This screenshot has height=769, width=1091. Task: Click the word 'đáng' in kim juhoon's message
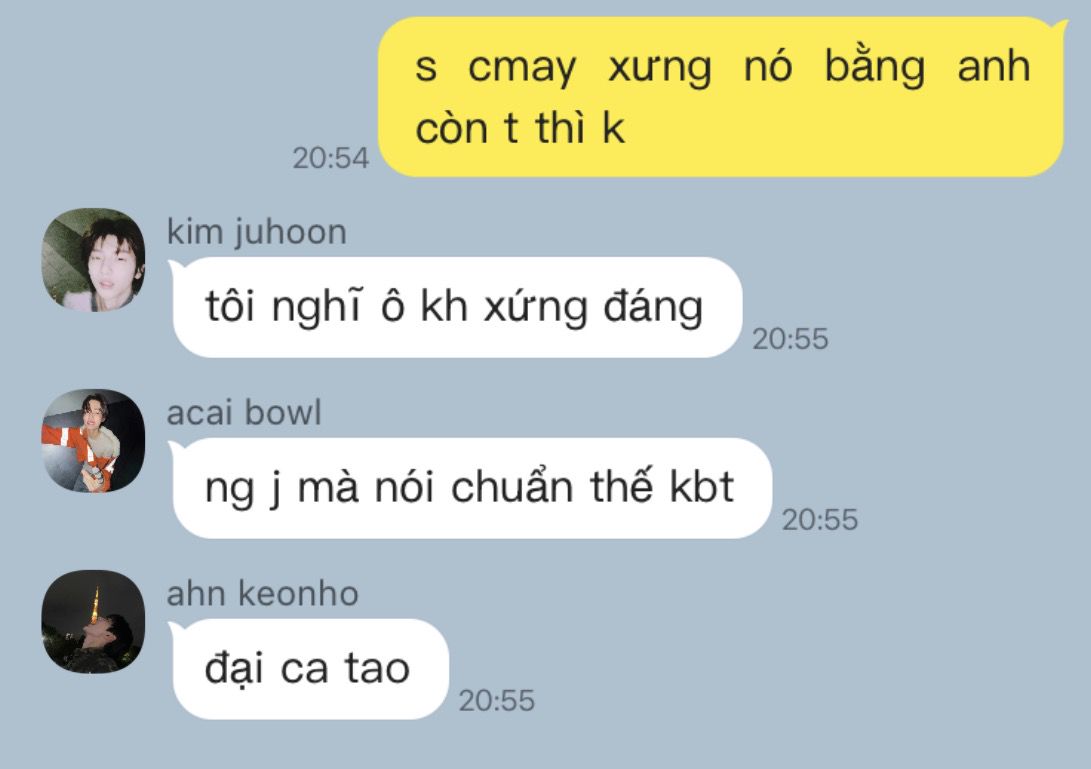(653, 307)
